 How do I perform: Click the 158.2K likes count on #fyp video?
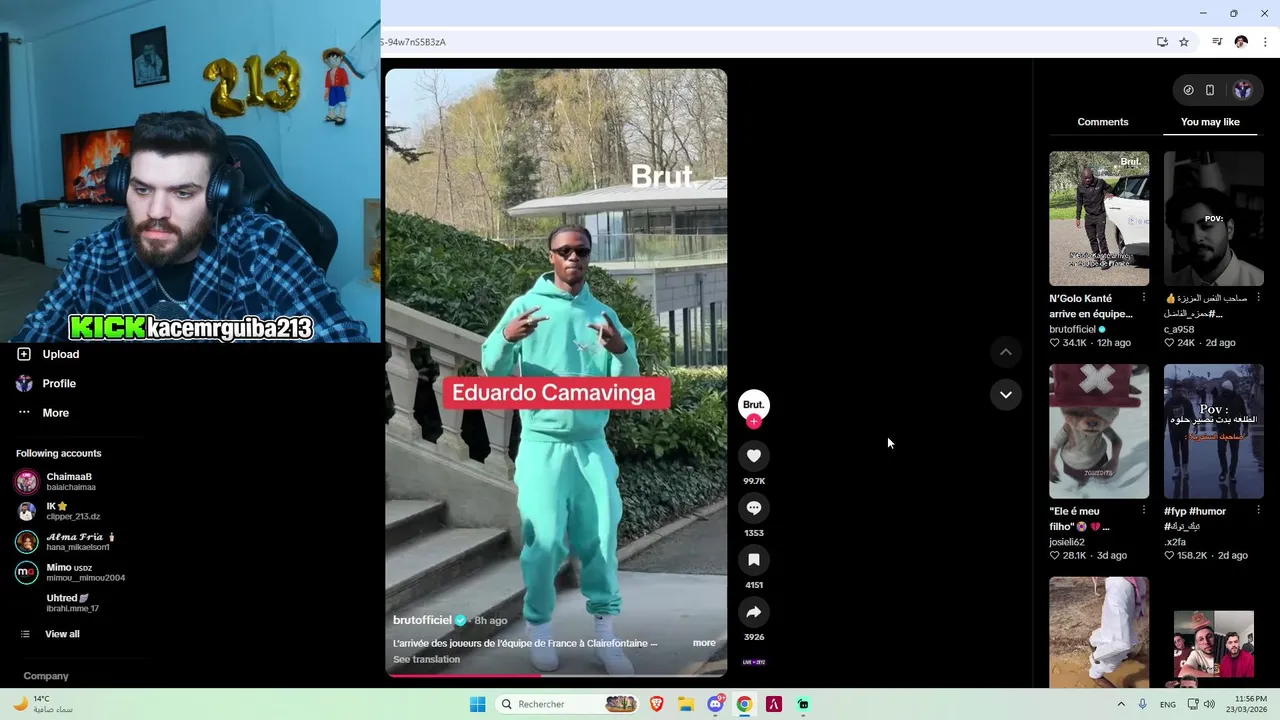pyautogui.click(x=1192, y=555)
